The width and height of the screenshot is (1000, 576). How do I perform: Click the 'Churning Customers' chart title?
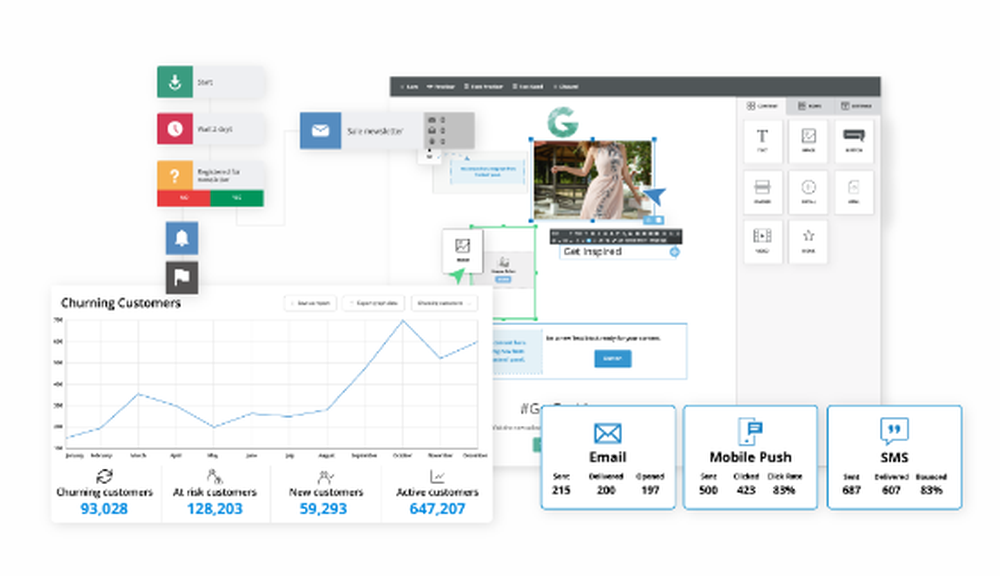(121, 303)
